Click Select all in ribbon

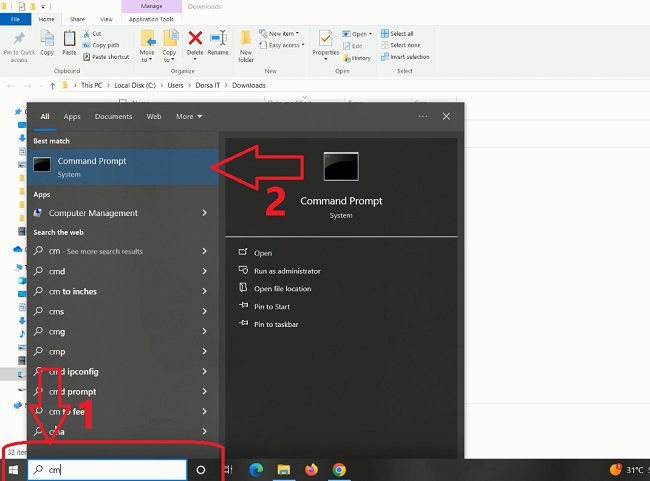click(397, 34)
